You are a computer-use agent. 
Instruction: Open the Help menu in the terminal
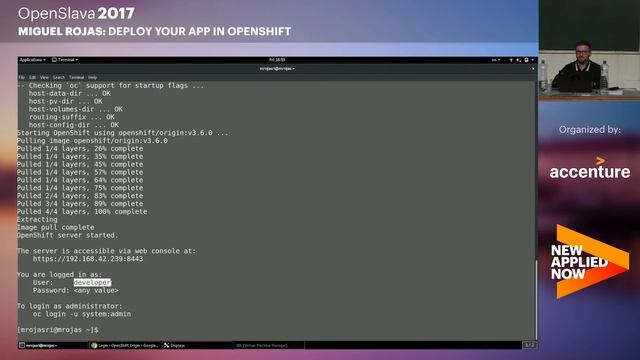point(93,77)
